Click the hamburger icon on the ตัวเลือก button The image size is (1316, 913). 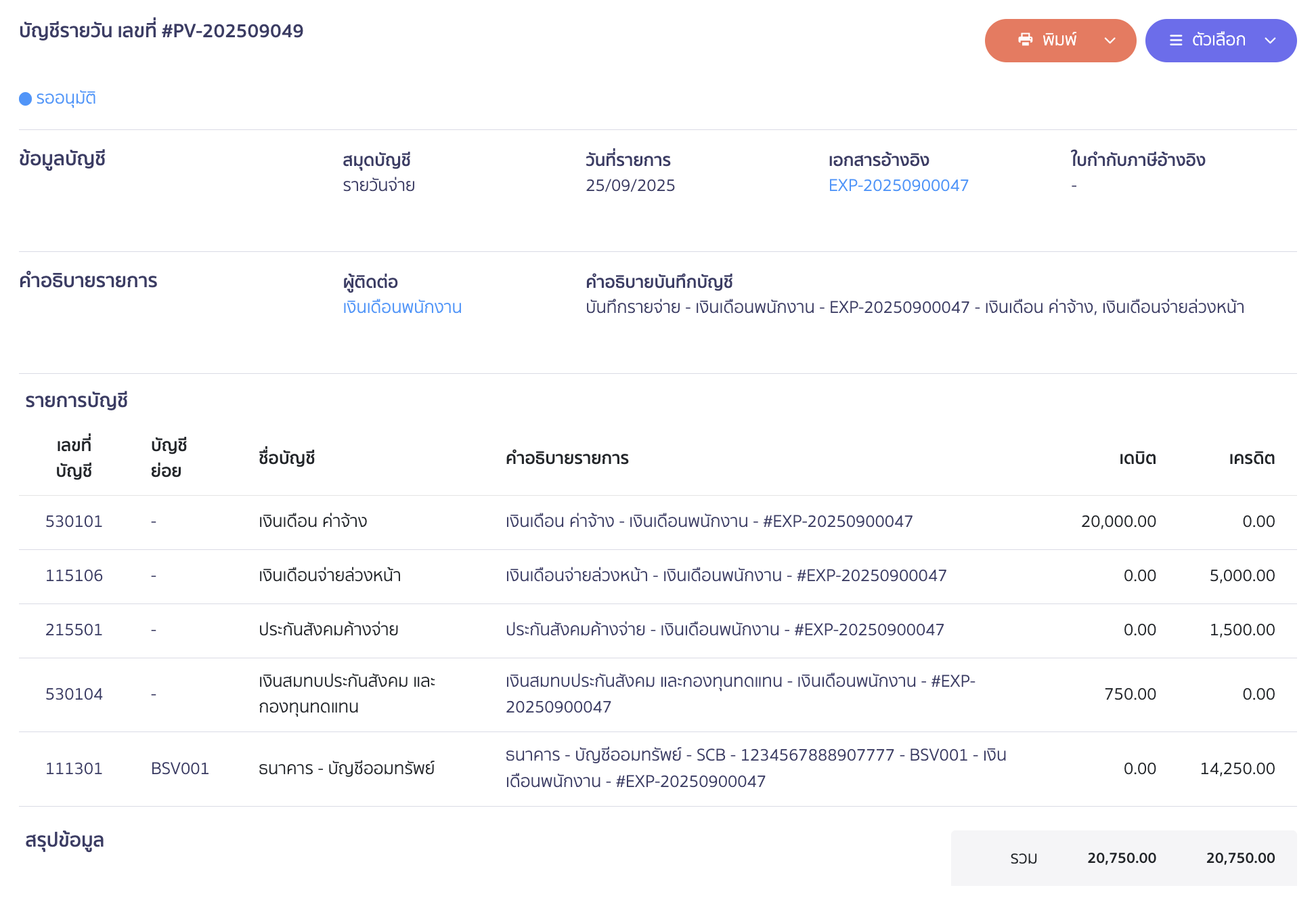pos(1176,41)
